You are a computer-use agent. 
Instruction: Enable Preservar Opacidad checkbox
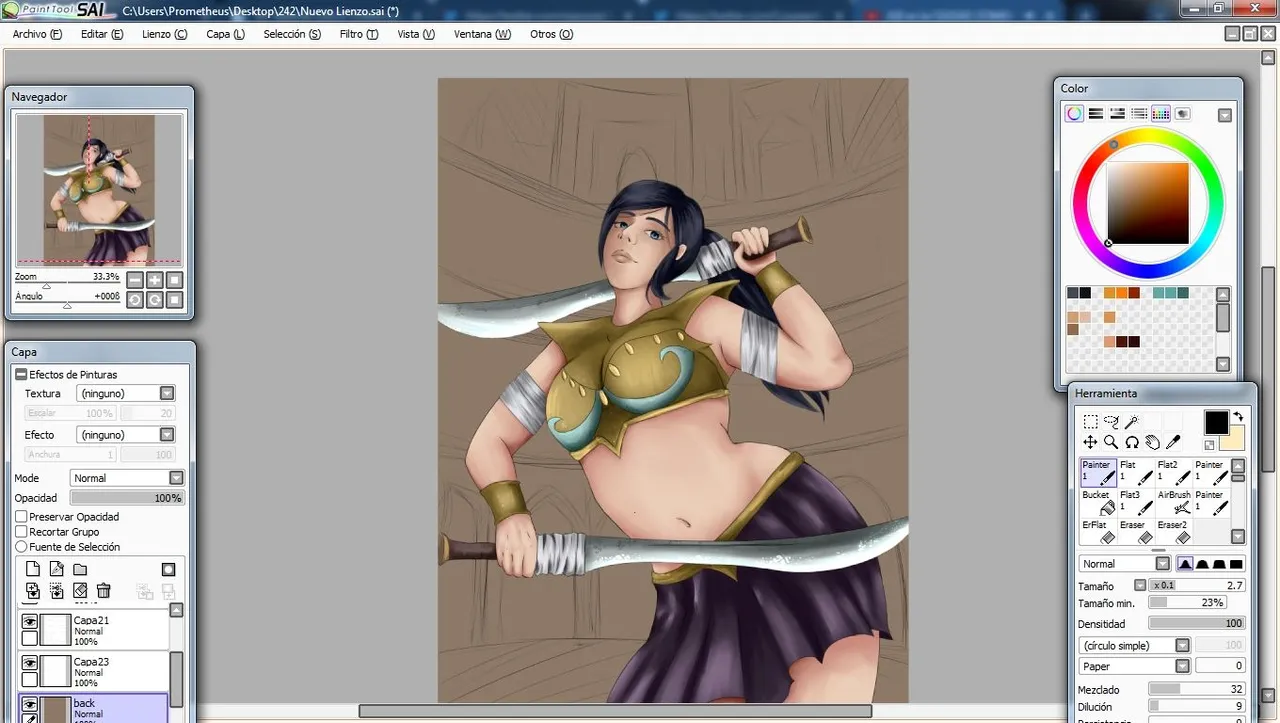[x=21, y=517]
